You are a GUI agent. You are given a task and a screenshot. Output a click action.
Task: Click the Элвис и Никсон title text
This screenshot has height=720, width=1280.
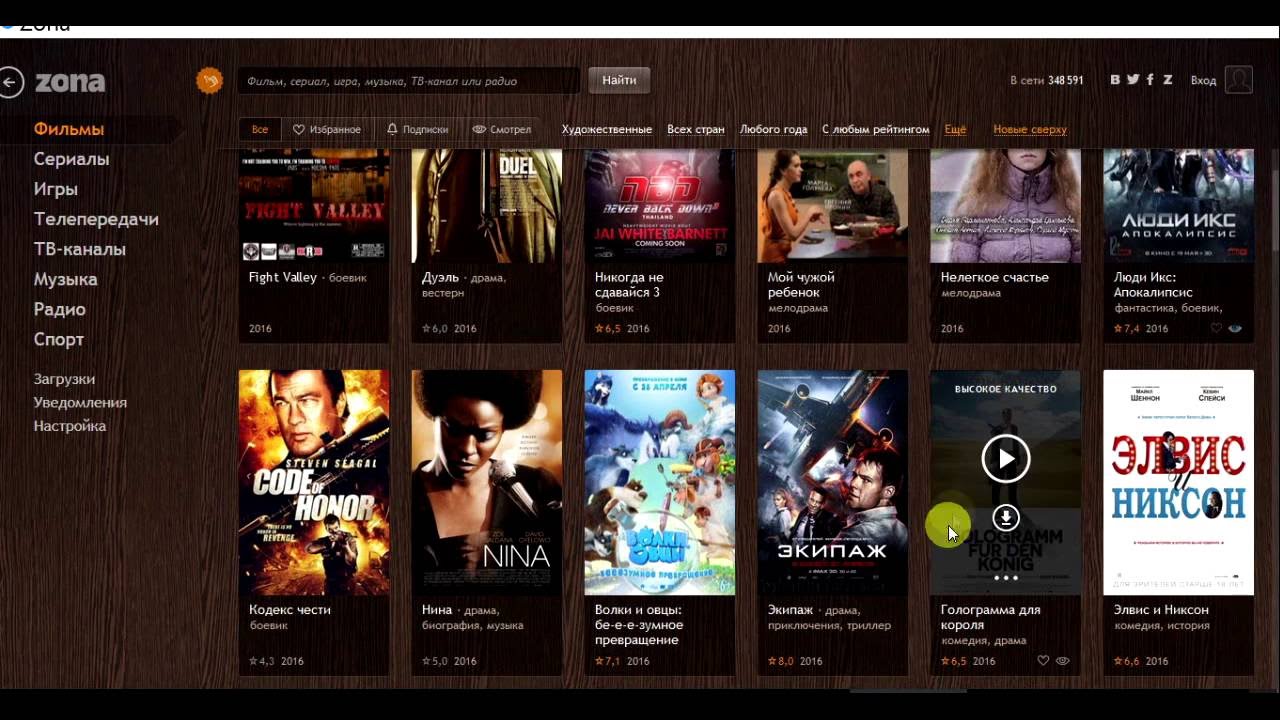coord(1161,610)
